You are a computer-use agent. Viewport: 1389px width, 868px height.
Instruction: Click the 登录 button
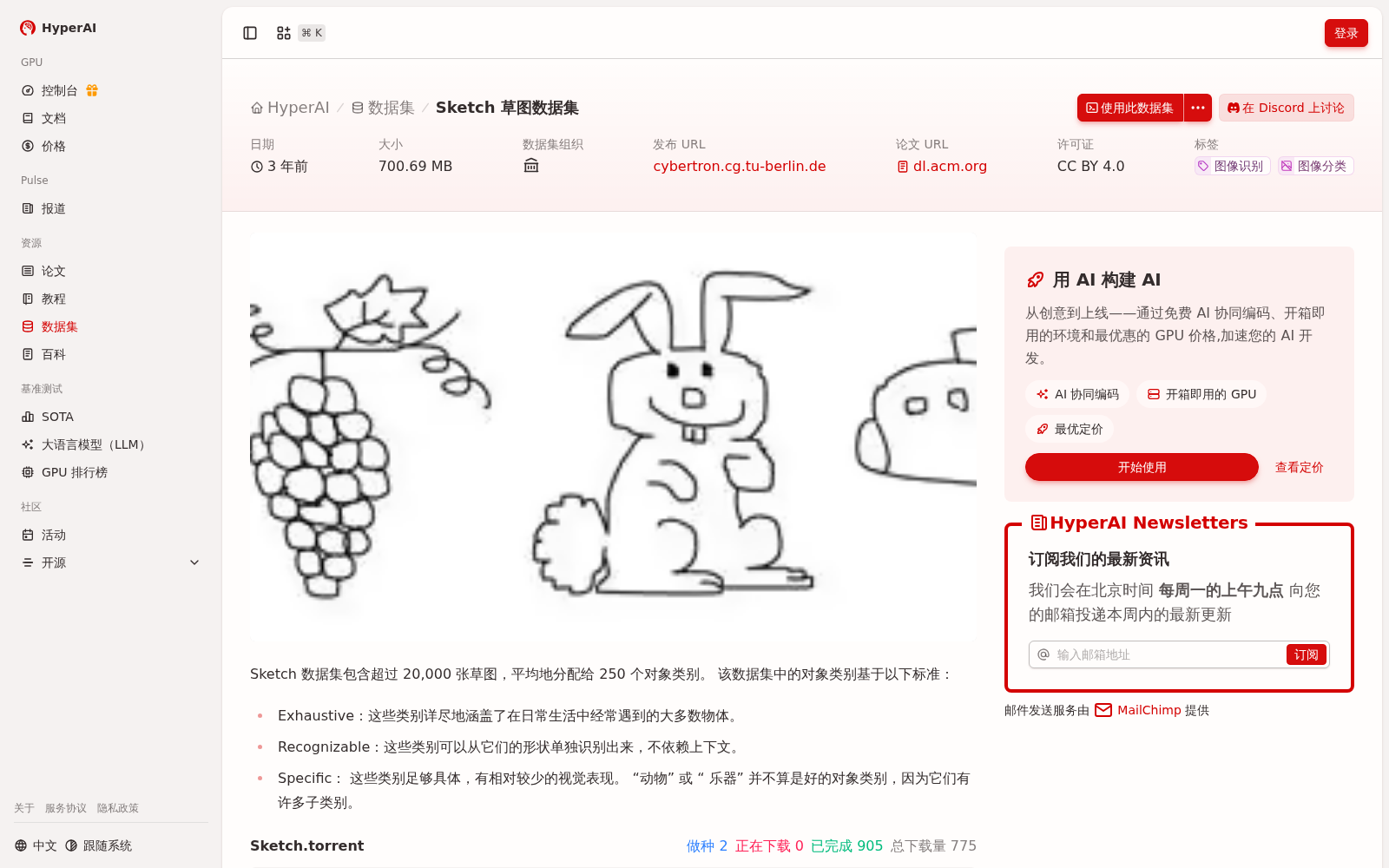click(1346, 33)
